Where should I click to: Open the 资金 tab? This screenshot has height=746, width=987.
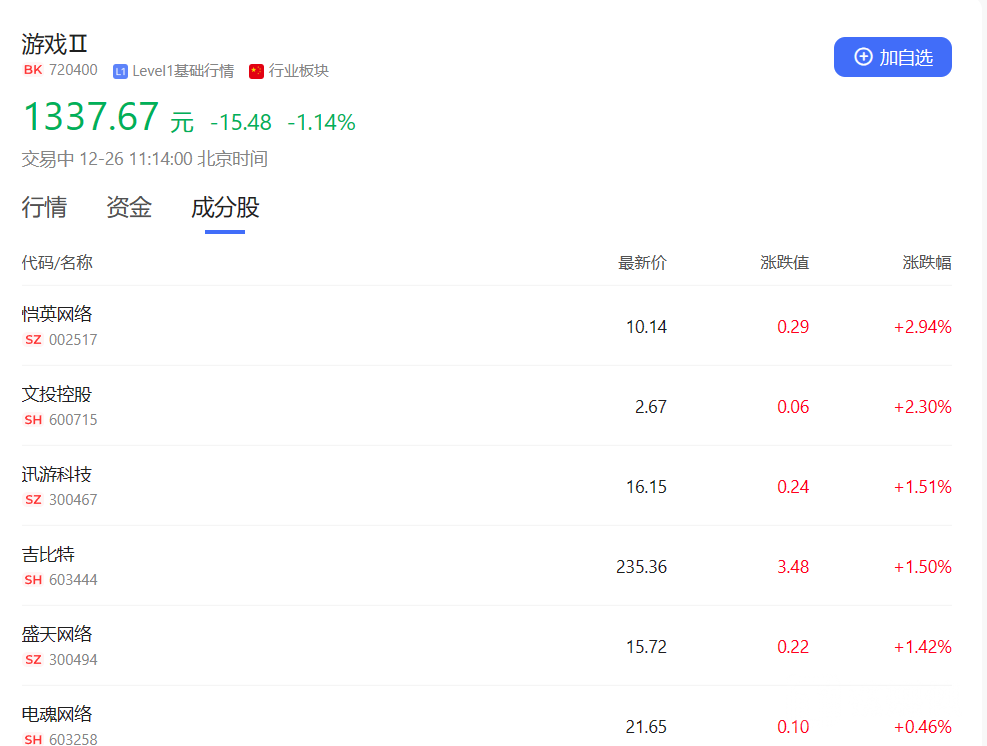point(129,208)
